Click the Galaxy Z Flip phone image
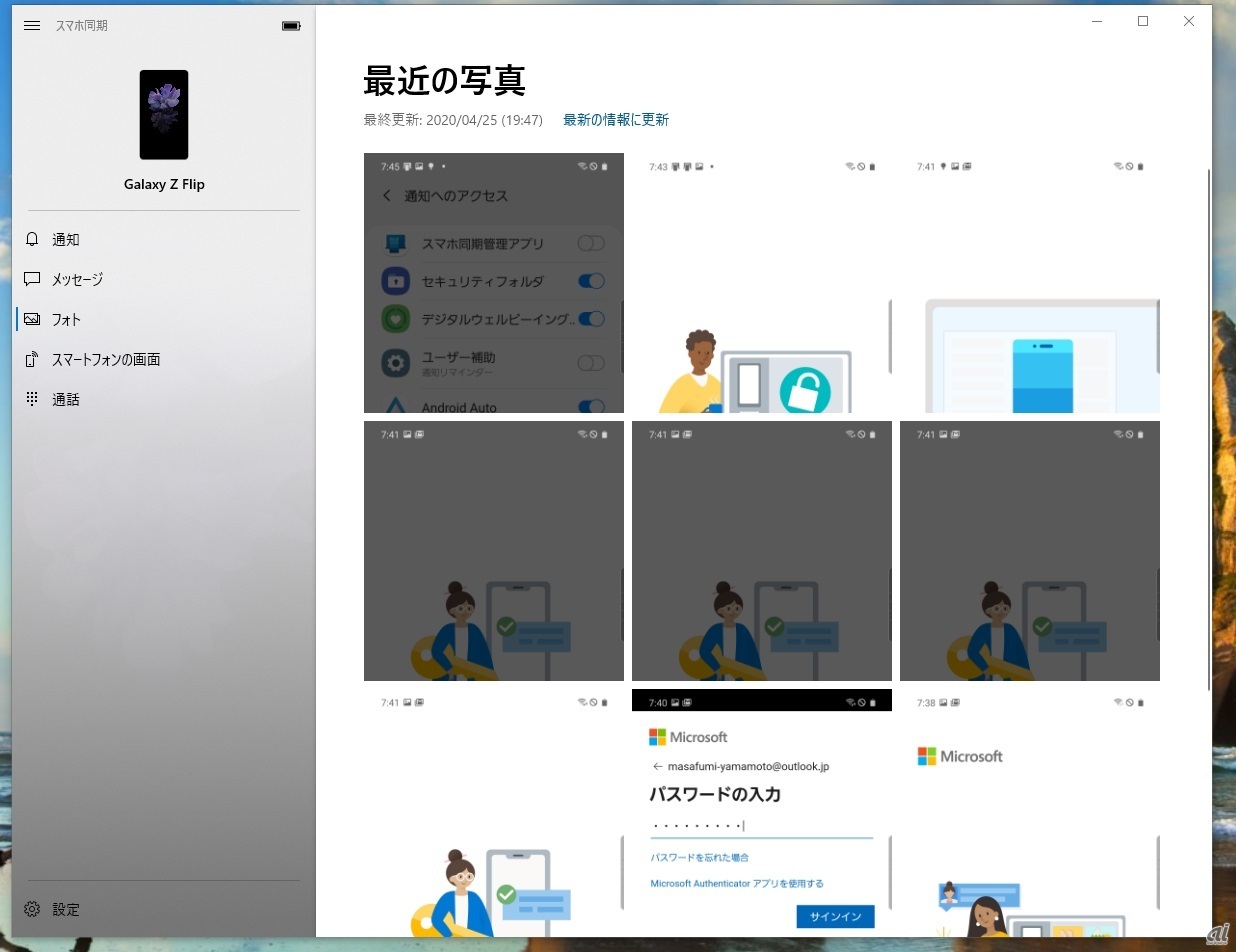The height and width of the screenshot is (952, 1236). coord(164,115)
